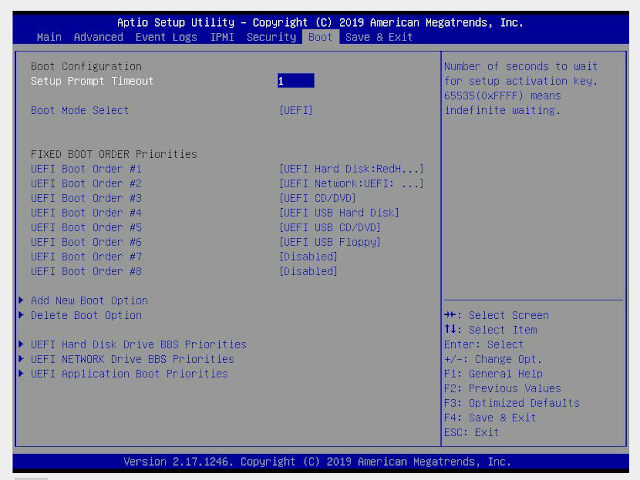Click the Aptio Setup Utility title text
Screen dimensions: 640x480
pos(320,22)
